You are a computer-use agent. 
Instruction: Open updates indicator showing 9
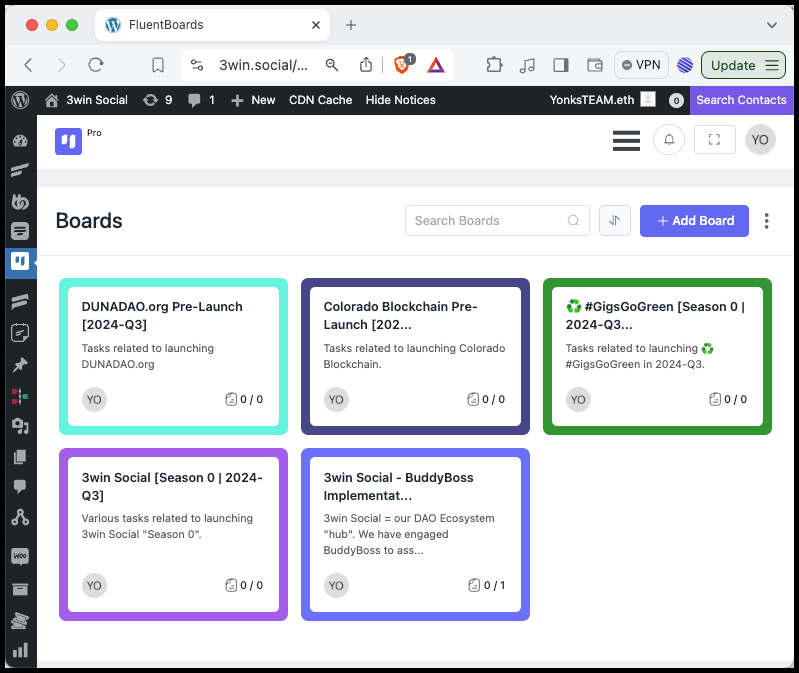pos(157,100)
